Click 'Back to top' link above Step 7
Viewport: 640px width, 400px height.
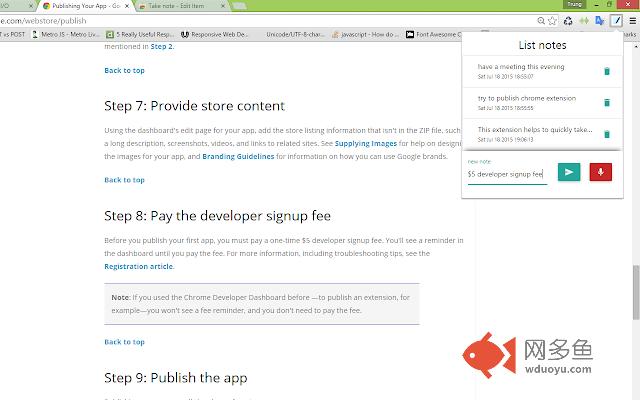124,71
